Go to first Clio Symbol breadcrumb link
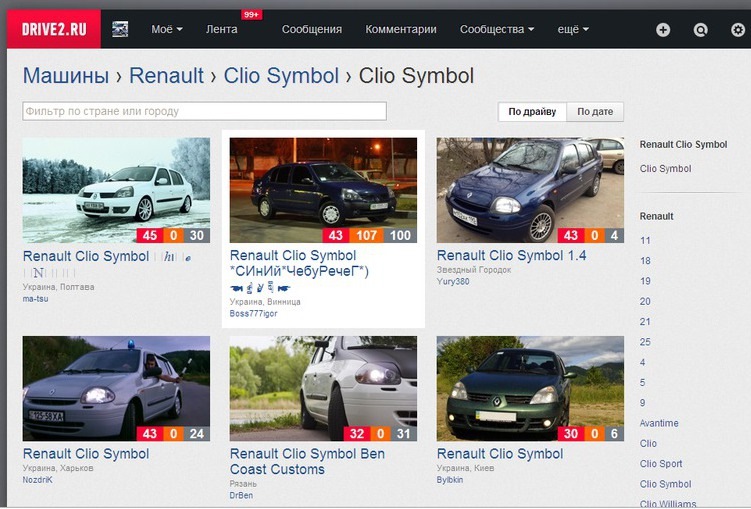The height and width of the screenshot is (509, 751). (281, 76)
